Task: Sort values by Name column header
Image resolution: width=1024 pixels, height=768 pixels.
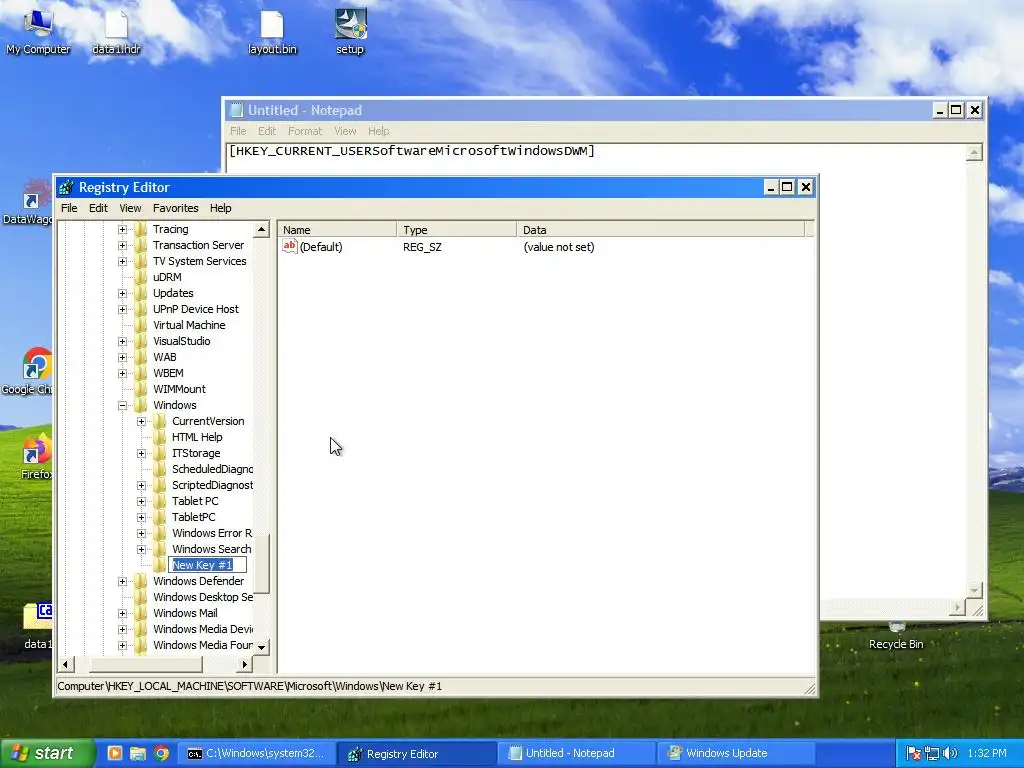Action: 337,229
